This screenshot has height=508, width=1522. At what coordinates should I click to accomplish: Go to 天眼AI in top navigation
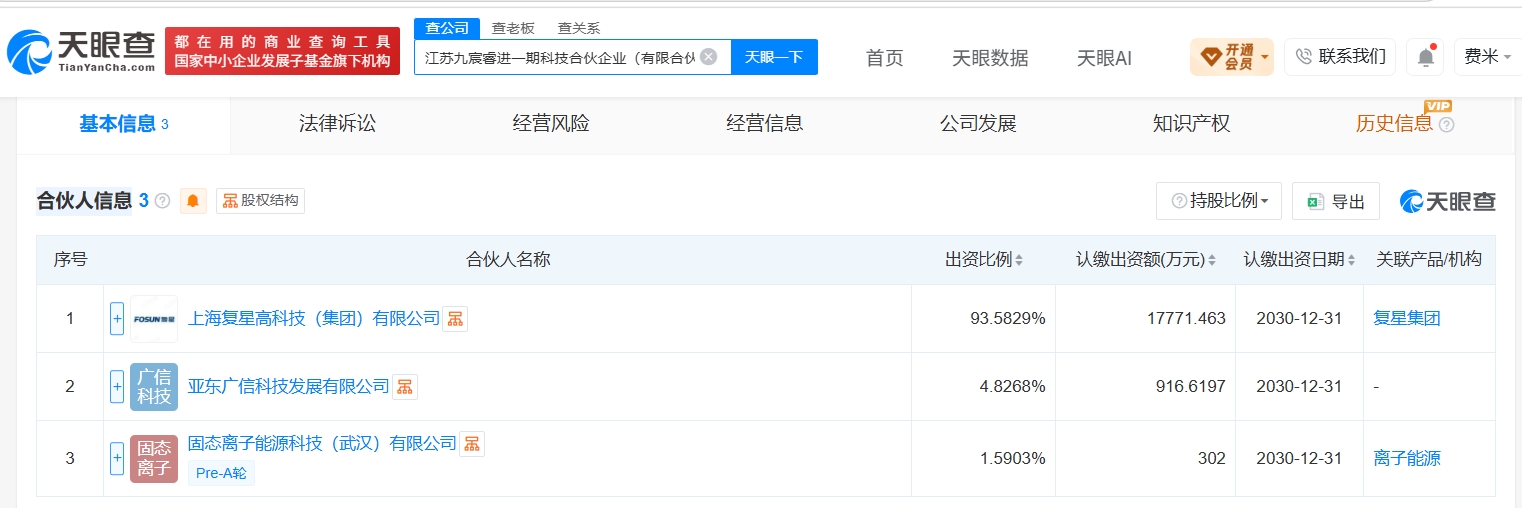pyautogui.click(x=1104, y=58)
